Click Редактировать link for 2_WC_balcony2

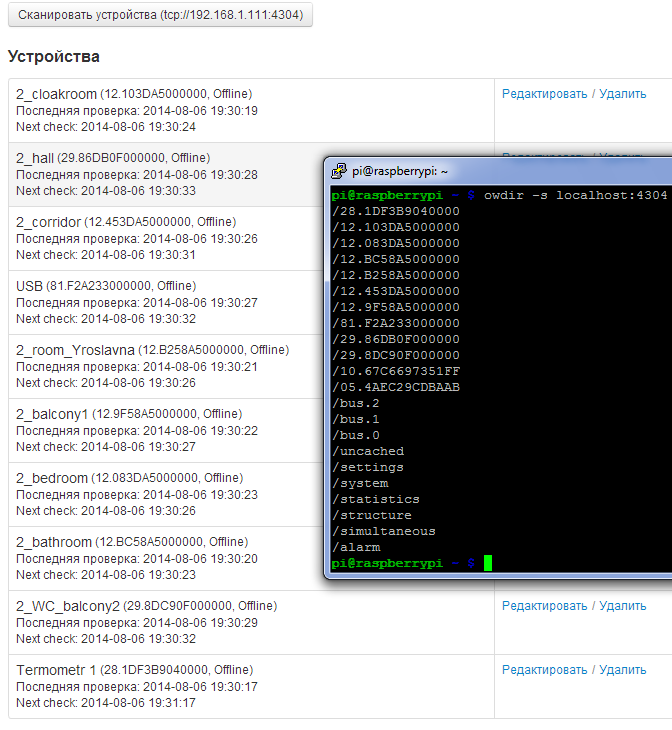544,606
